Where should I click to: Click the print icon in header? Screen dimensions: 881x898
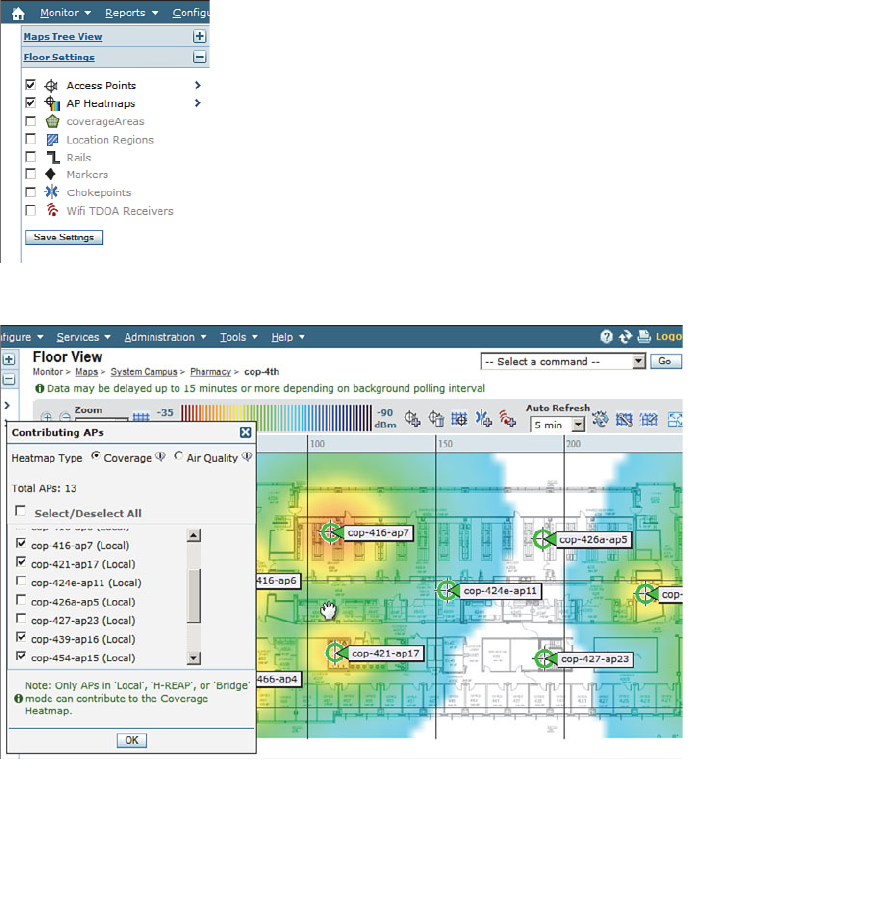click(x=644, y=337)
